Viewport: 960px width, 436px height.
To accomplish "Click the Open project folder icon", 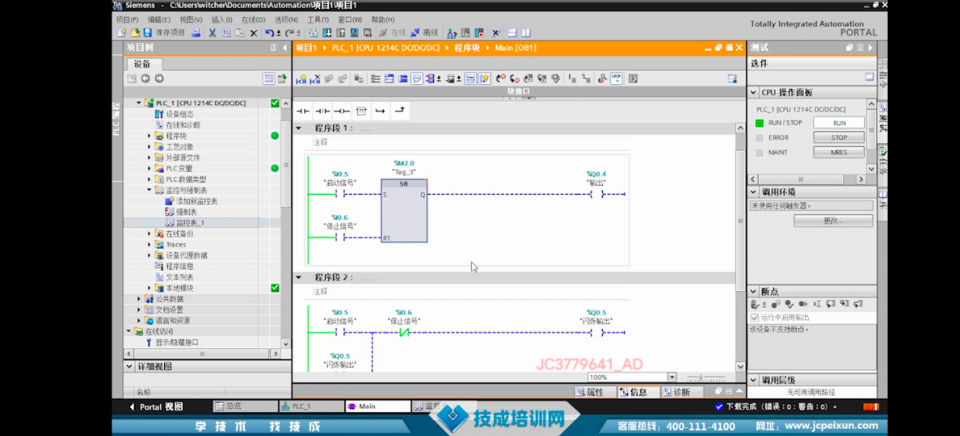I will click(135, 33).
